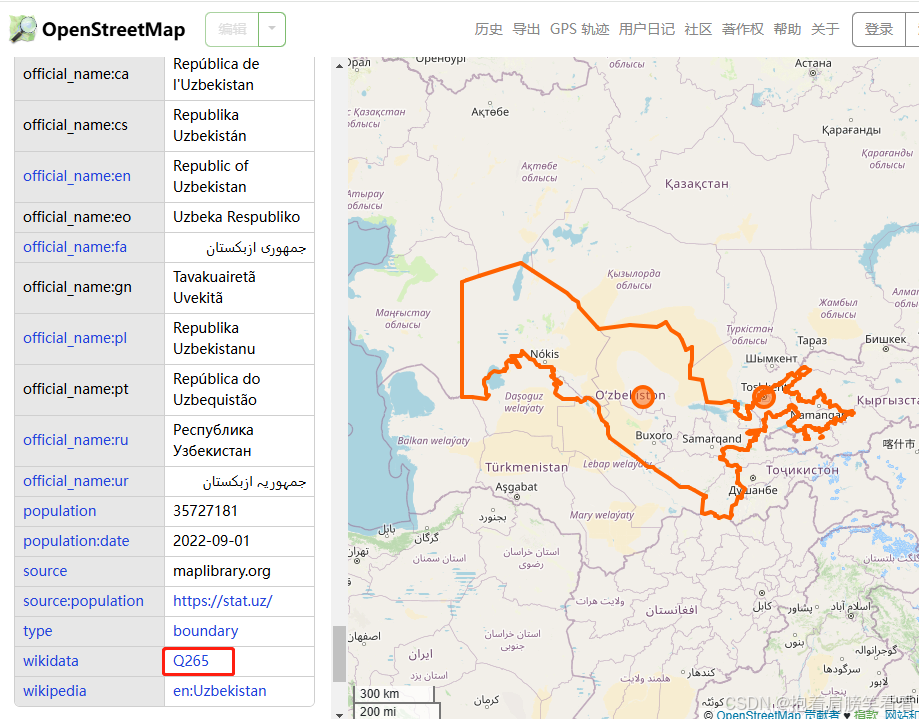Click the sidebar scrollbar thumb
919x719 pixels.
(x=339, y=654)
